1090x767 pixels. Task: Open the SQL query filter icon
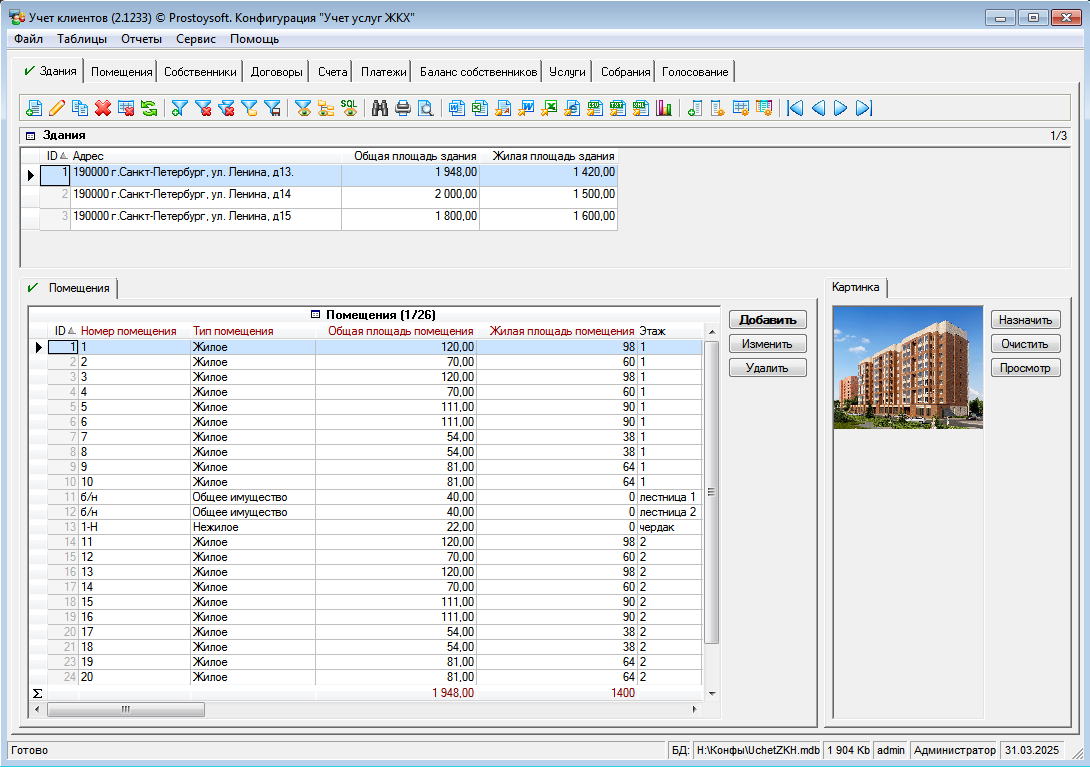[349, 108]
